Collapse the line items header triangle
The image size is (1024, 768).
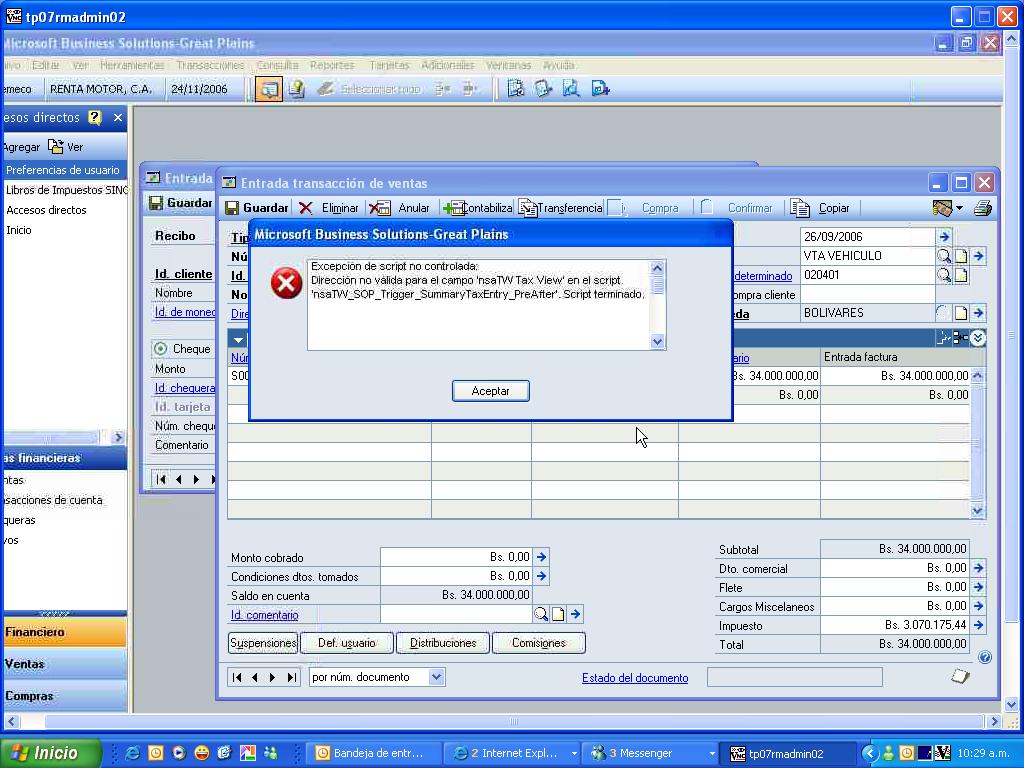tap(238, 339)
